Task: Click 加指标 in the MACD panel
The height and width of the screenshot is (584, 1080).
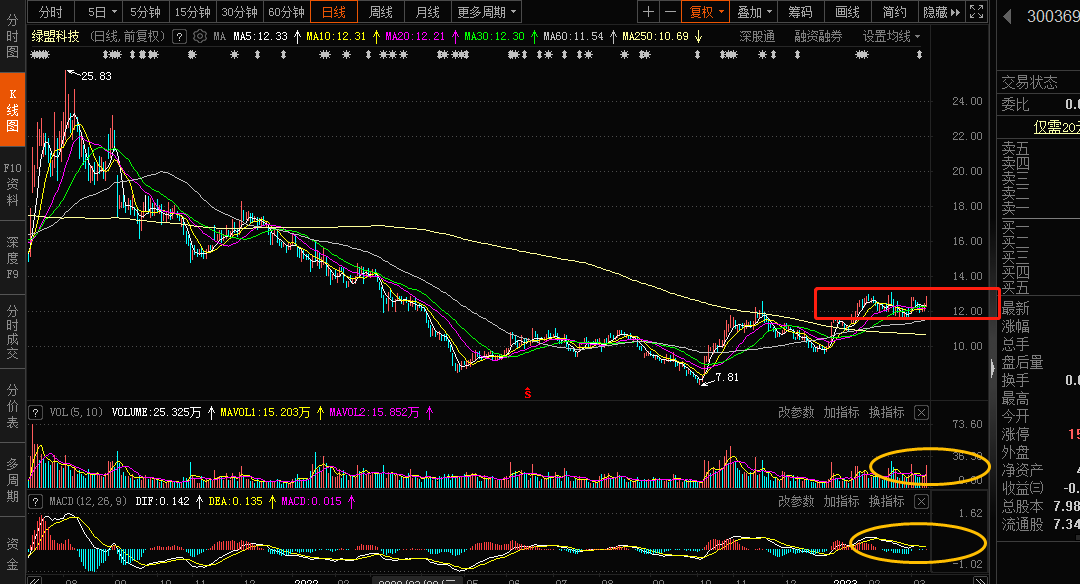Action: 841,501
